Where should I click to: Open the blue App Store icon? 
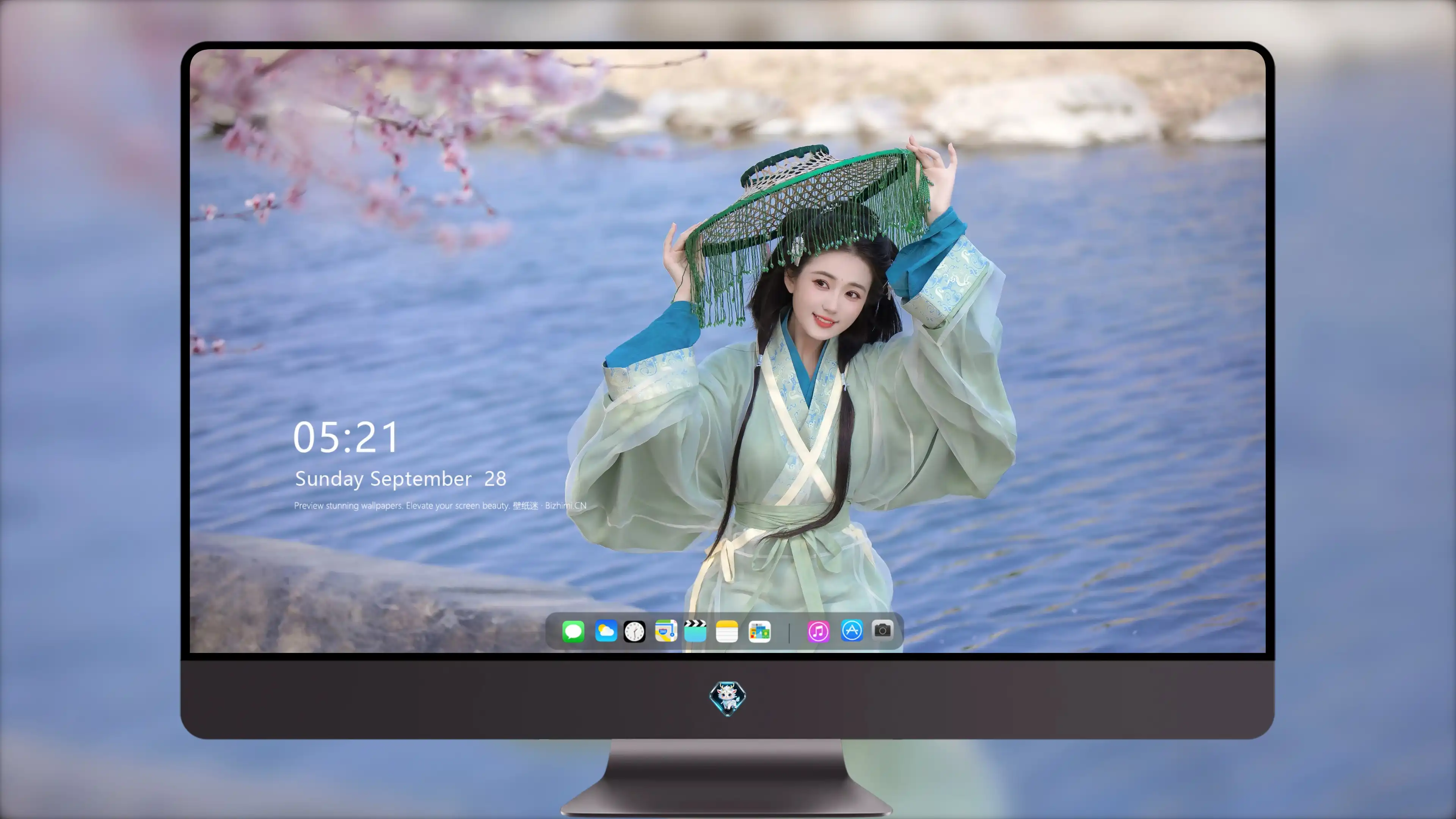851,630
